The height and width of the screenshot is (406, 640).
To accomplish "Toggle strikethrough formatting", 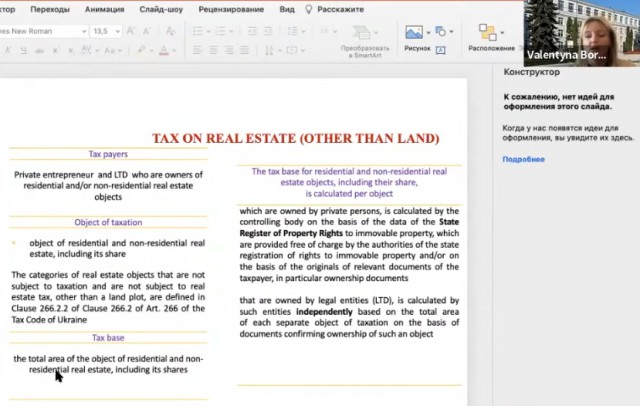I will coord(39,51).
